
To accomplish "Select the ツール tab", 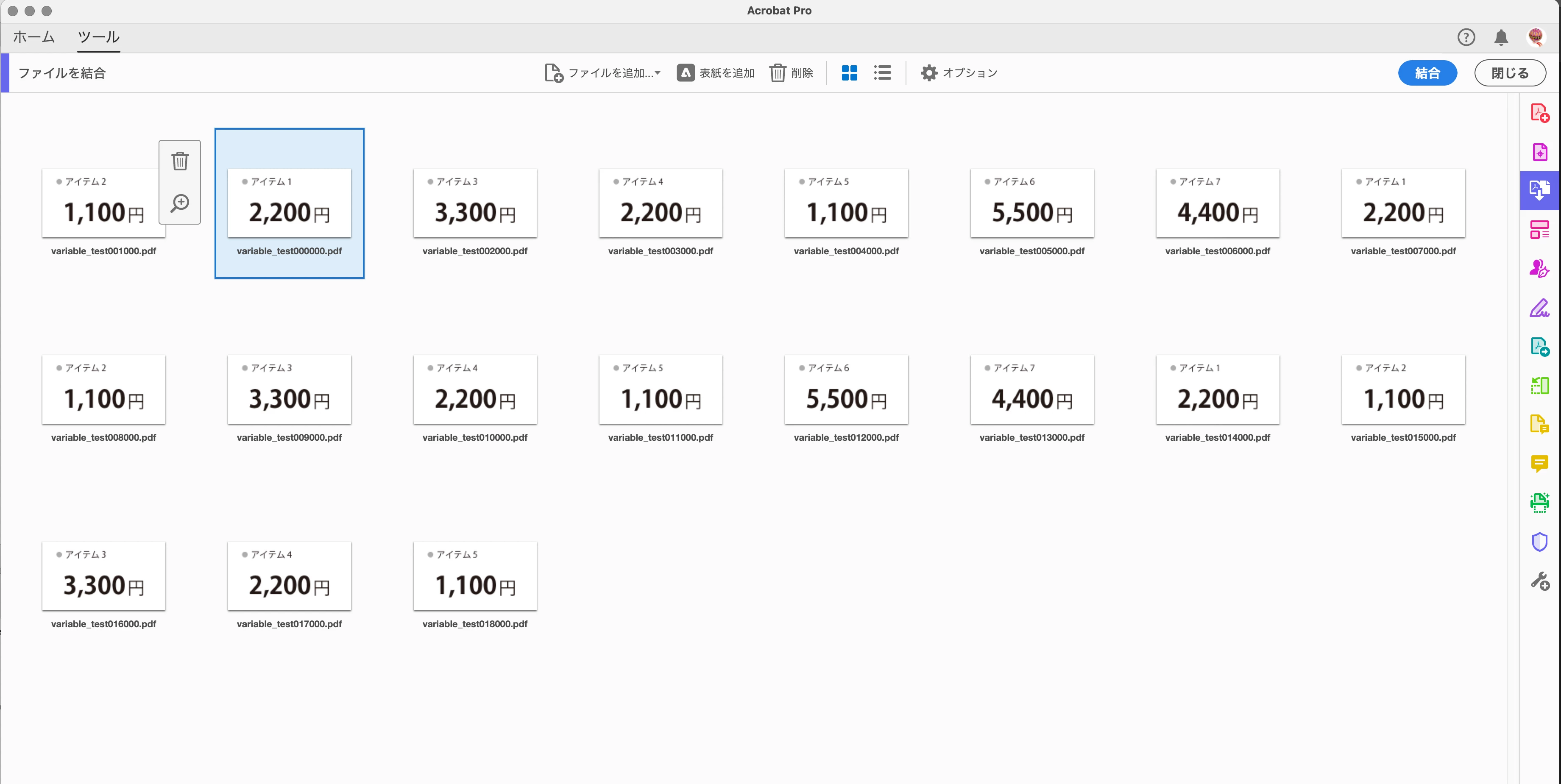I will tap(99, 37).
